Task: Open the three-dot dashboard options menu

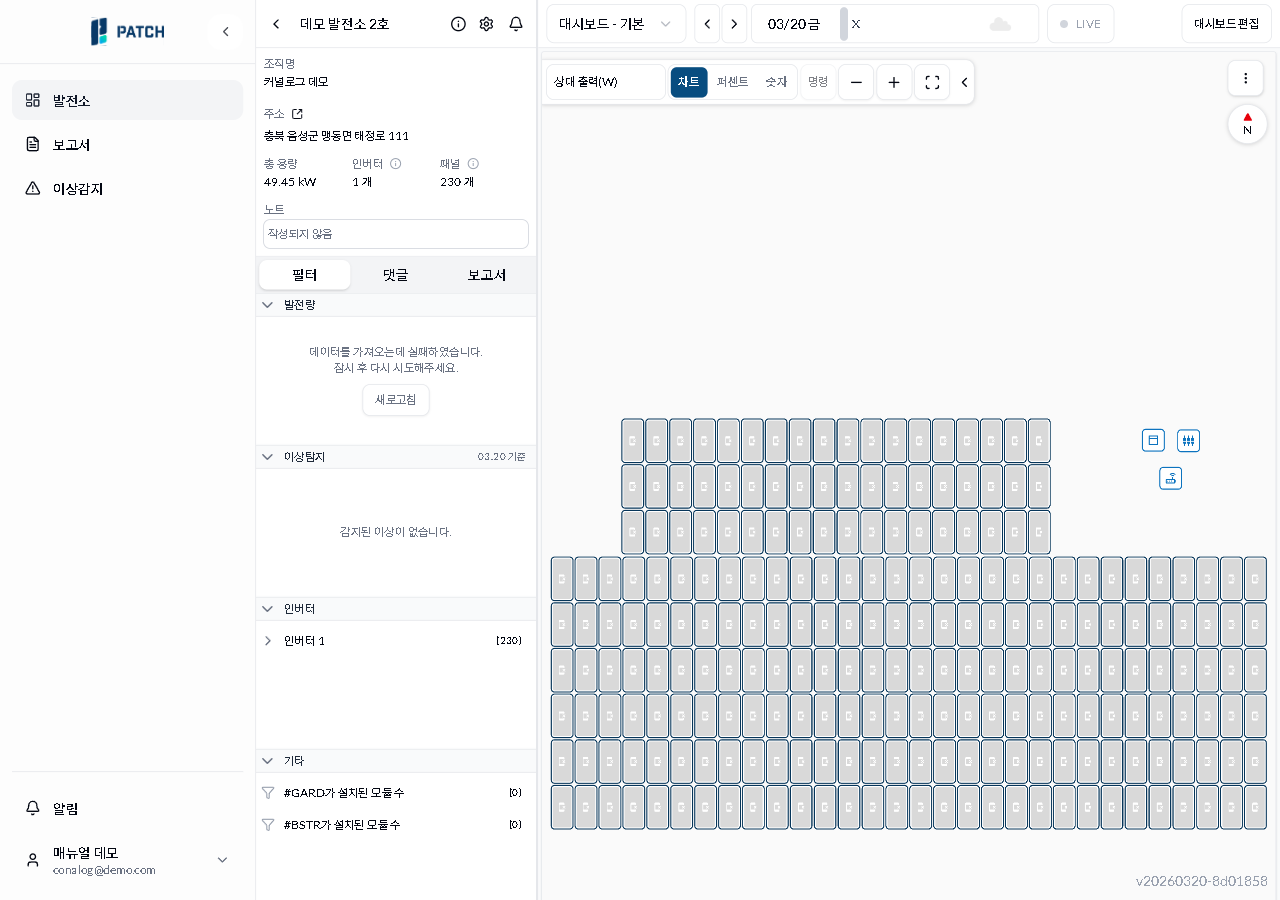Action: tap(1245, 78)
